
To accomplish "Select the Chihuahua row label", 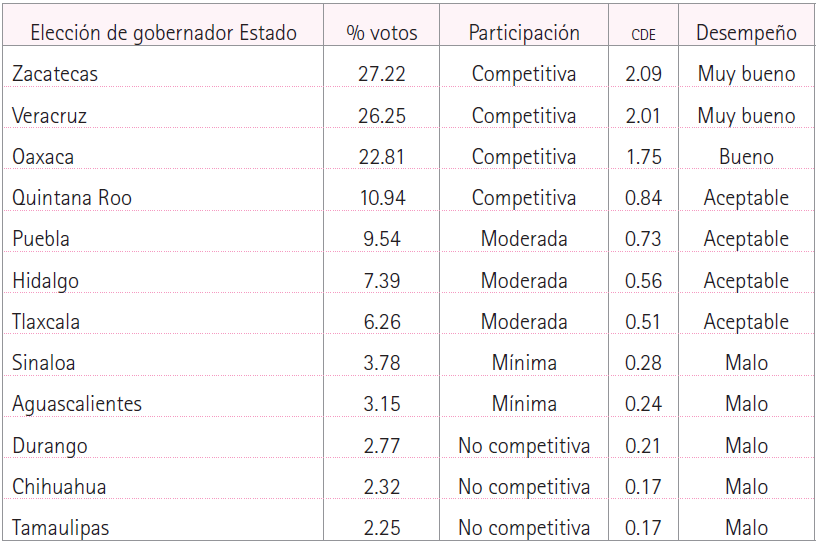I will (x=59, y=487).
